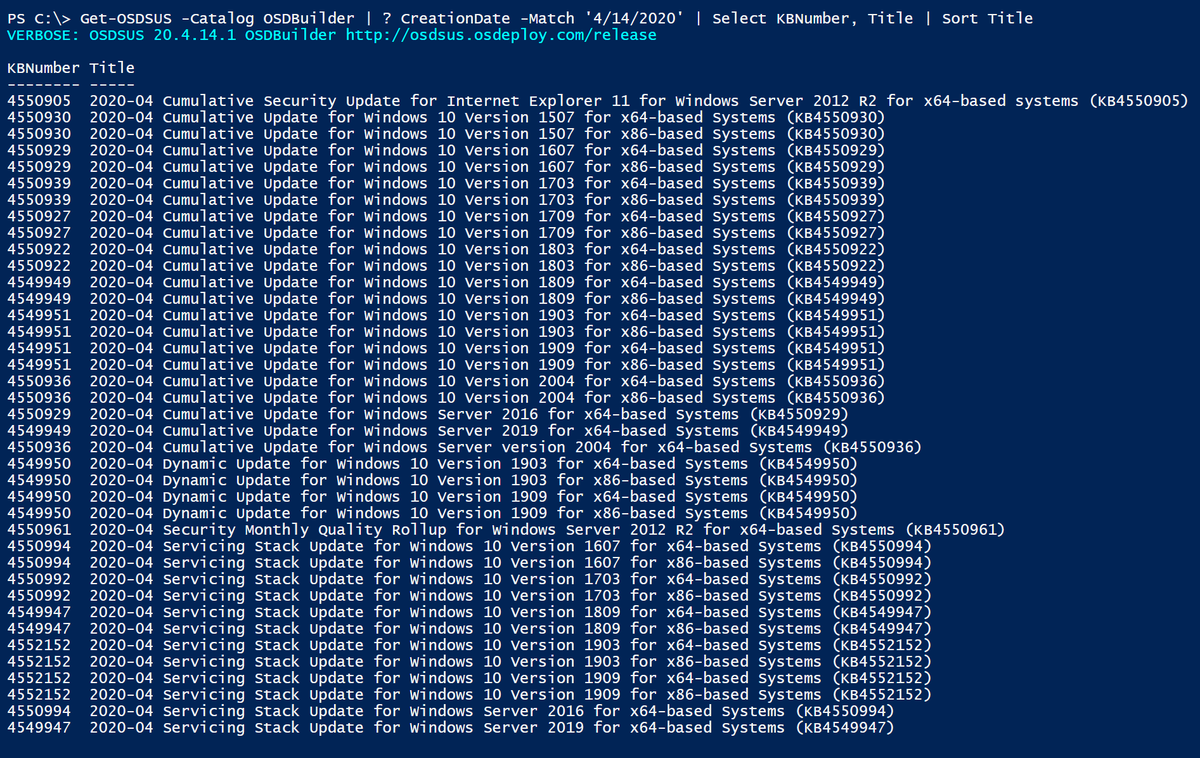
Task: Select Cumulative Update Windows 10 Version 1703 x64 row
Action: 446,184
